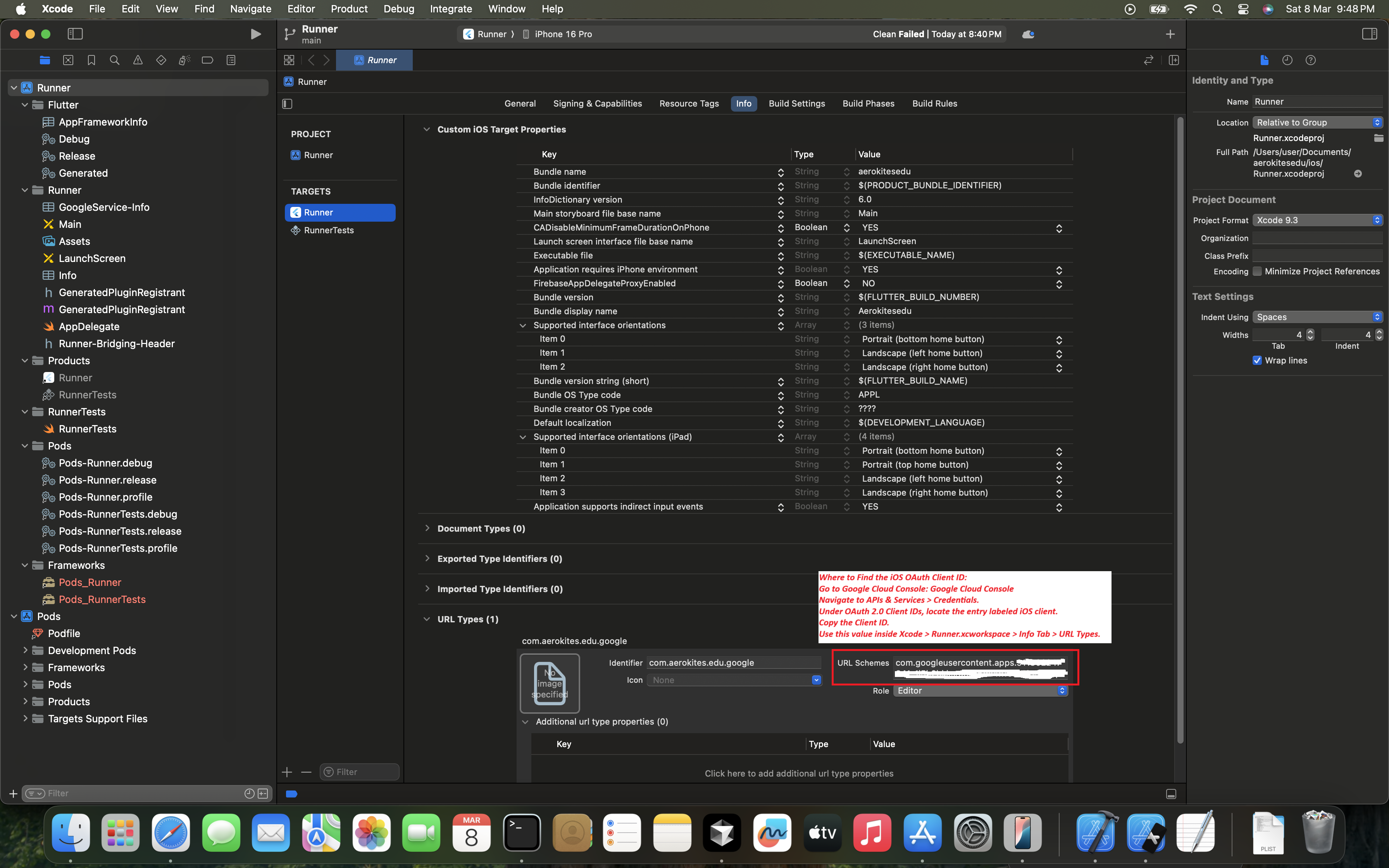This screenshot has width=1389, height=868.
Task: Show the issue navigator warning icon
Action: pos(138,60)
